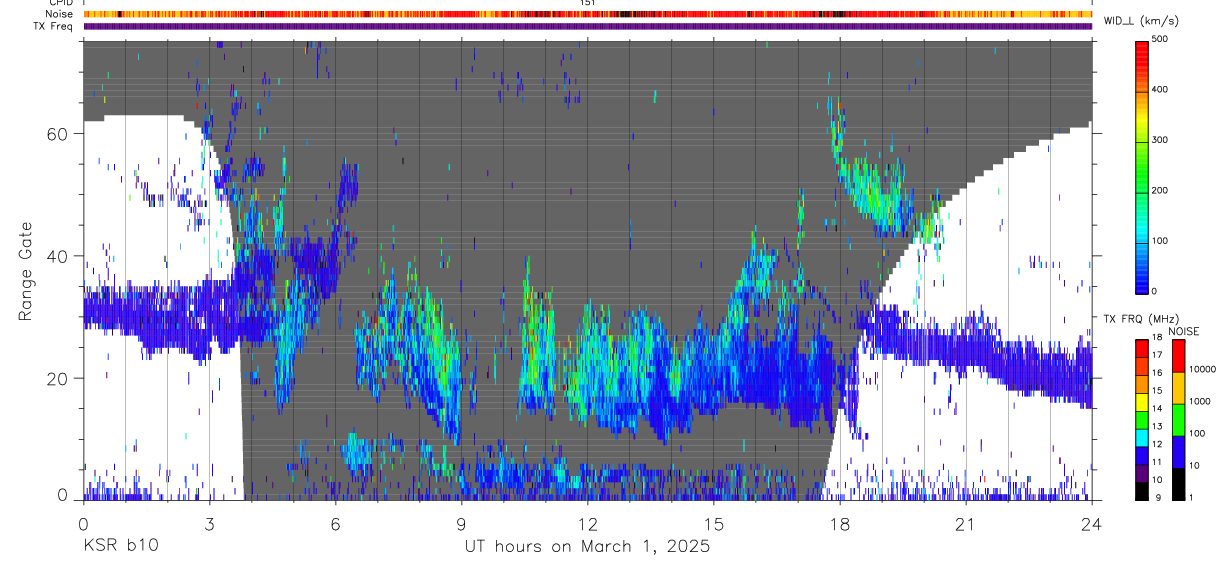The height and width of the screenshot is (567, 1228).
Task: Click the UT hour tick label 18 on x-axis
Action: (x=839, y=524)
